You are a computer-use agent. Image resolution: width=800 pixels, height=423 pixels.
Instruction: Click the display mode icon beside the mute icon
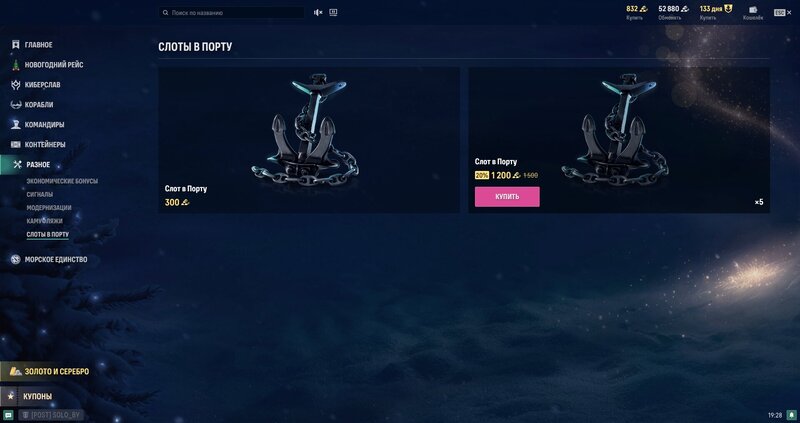pos(333,12)
